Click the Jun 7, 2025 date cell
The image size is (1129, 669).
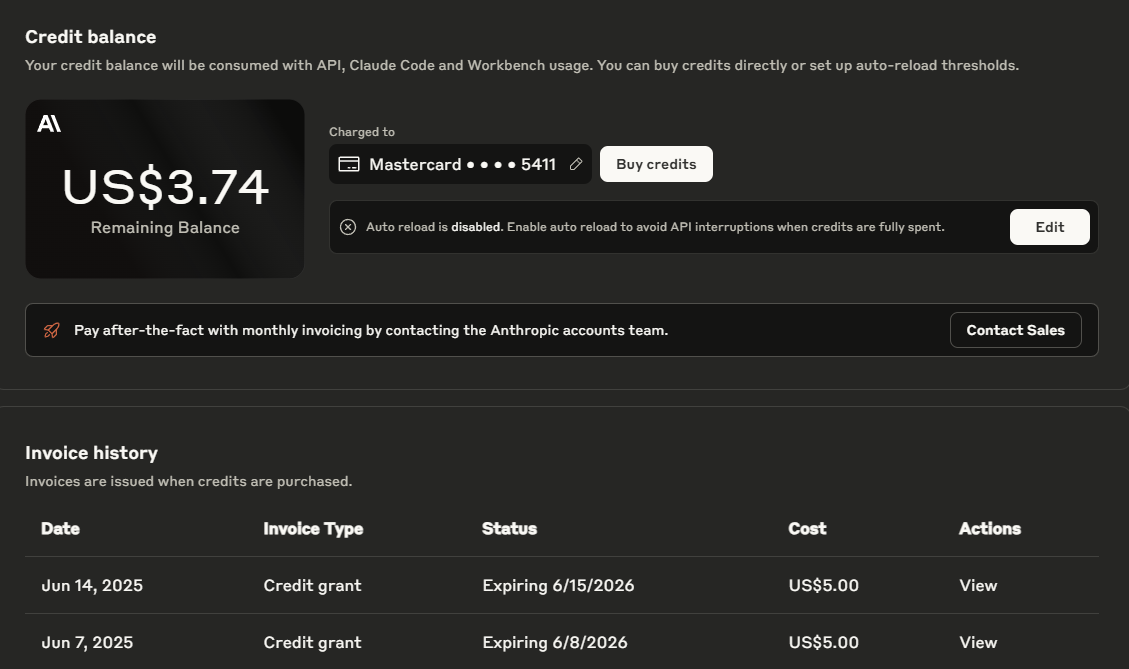point(87,642)
